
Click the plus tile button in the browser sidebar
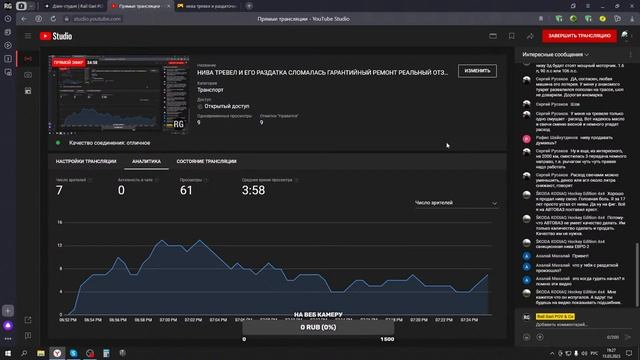(x=8, y=311)
